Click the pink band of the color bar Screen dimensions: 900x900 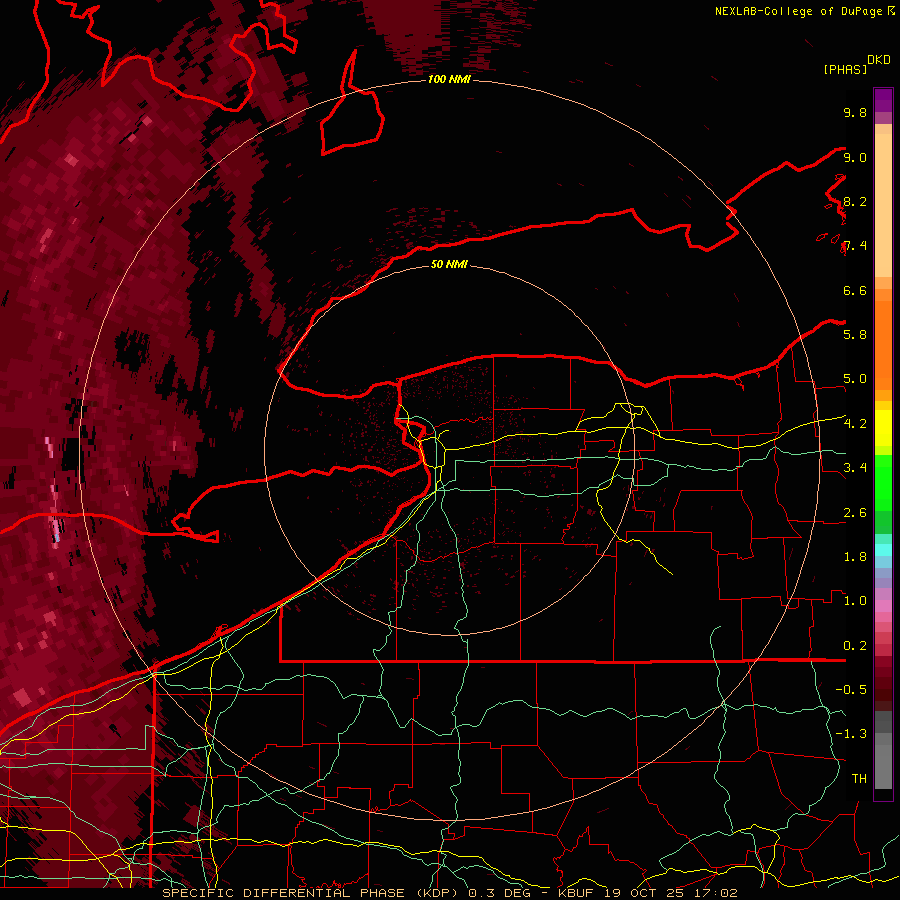pos(883,606)
